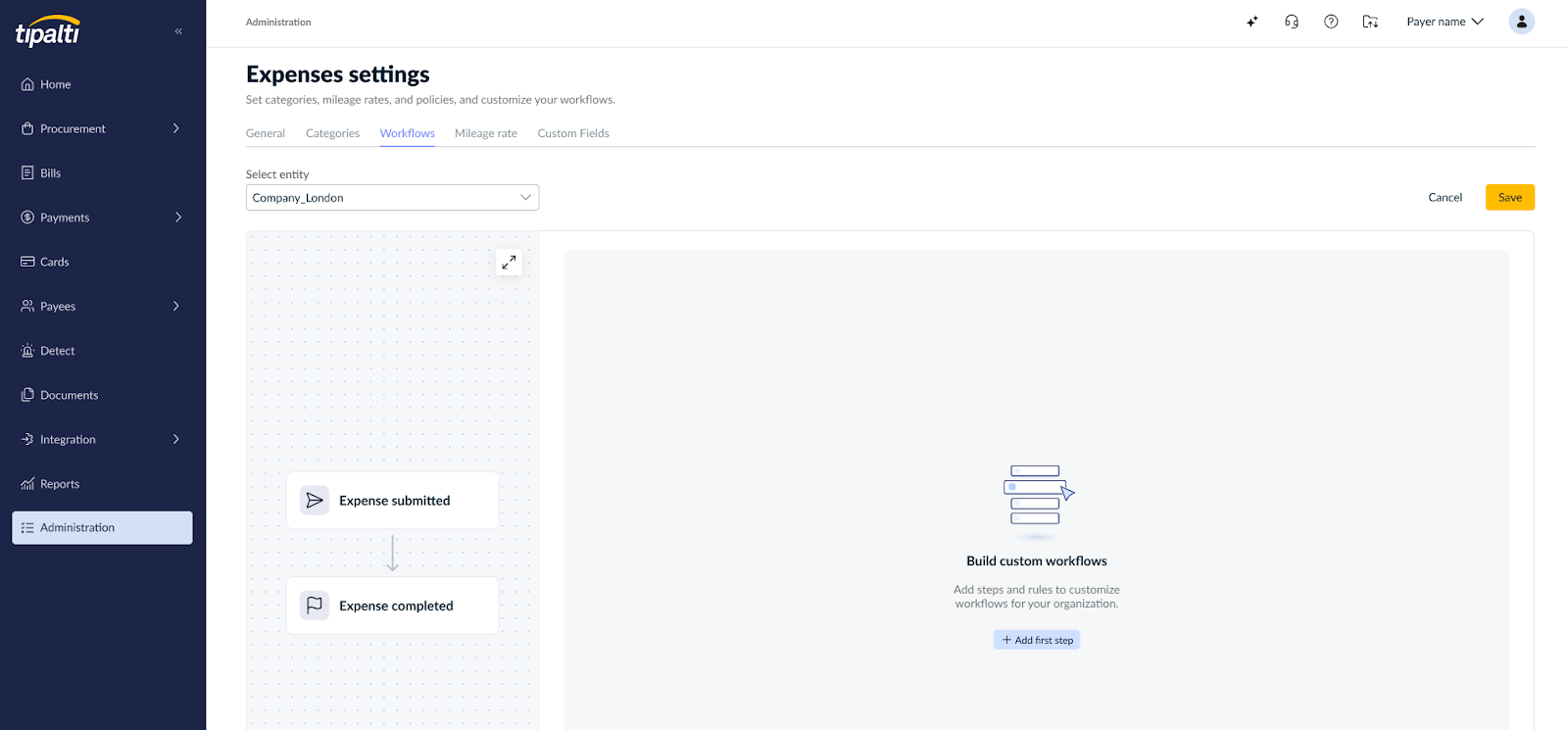Switch to the Categories tab

click(332, 133)
